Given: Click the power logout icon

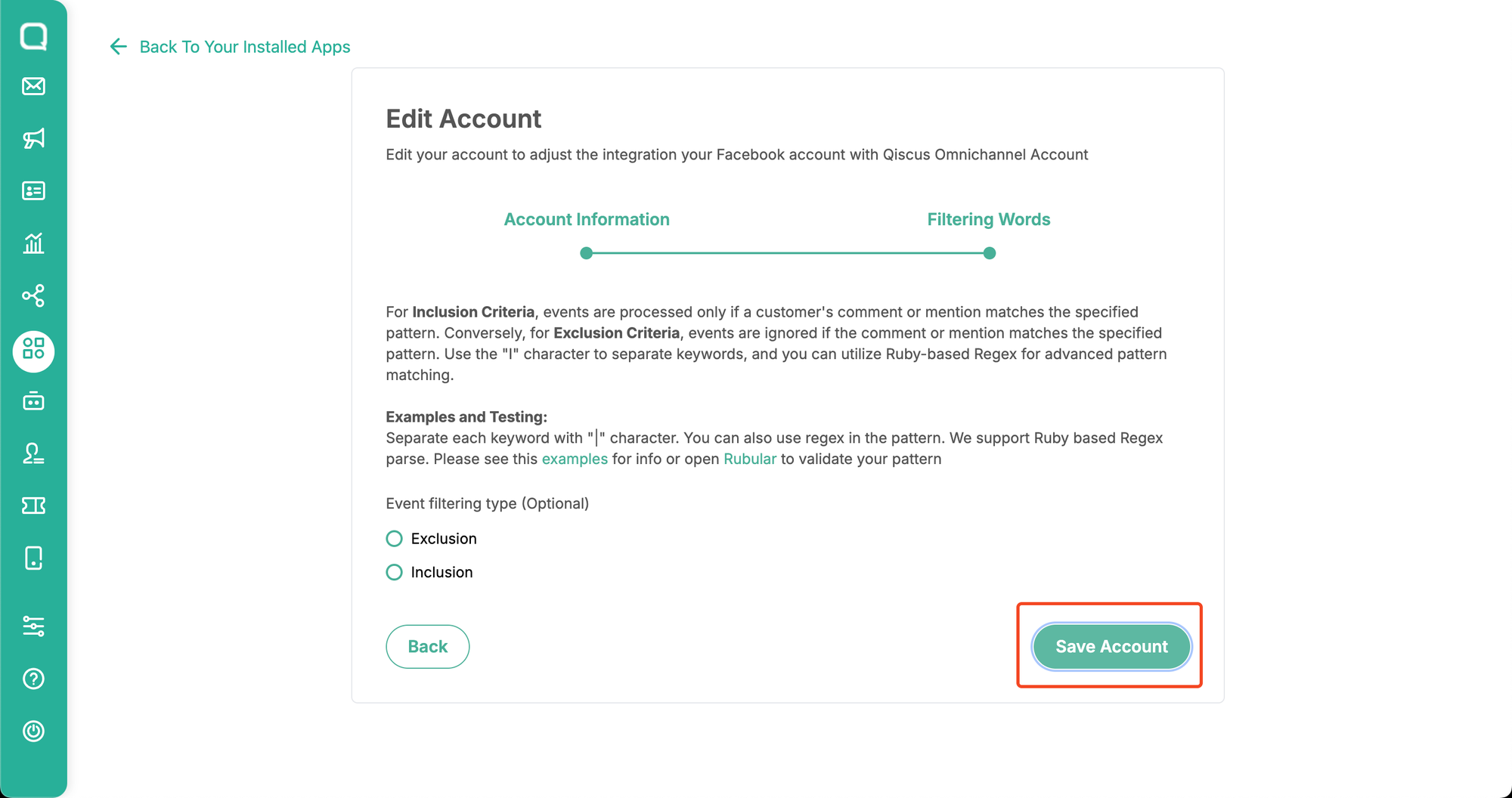Looking at the screenshot, I should [33, 731].
